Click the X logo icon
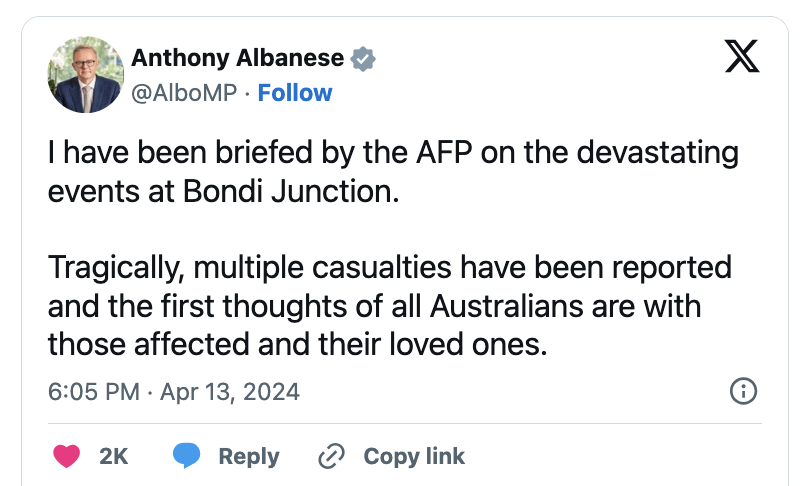Screen dimensions: 810x486 click(x=741, y=60)
